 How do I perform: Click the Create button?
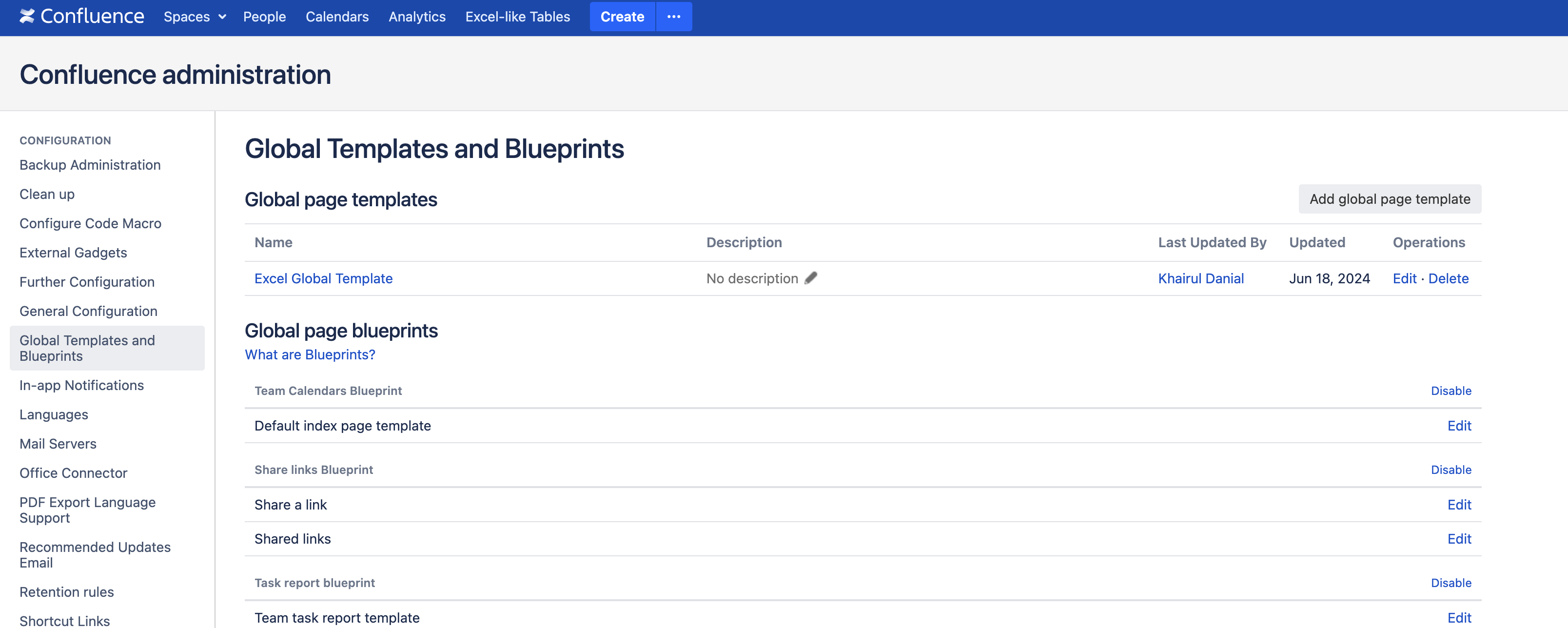622,17
